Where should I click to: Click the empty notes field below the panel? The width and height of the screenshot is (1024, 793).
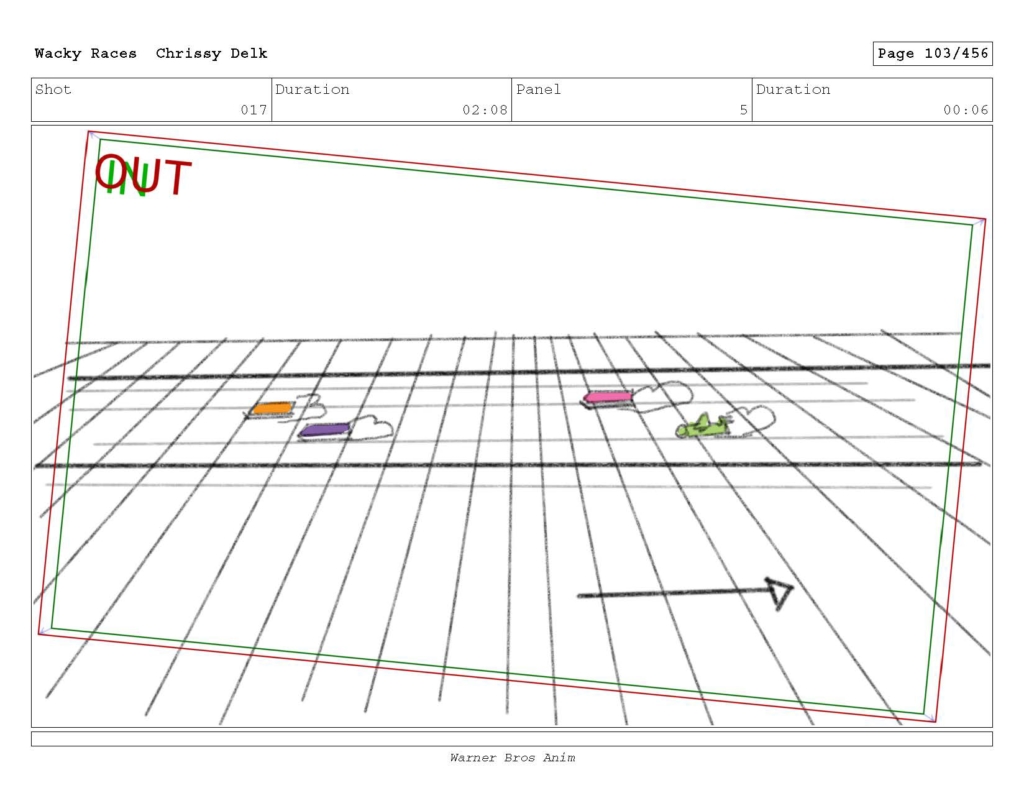point(512,739)
